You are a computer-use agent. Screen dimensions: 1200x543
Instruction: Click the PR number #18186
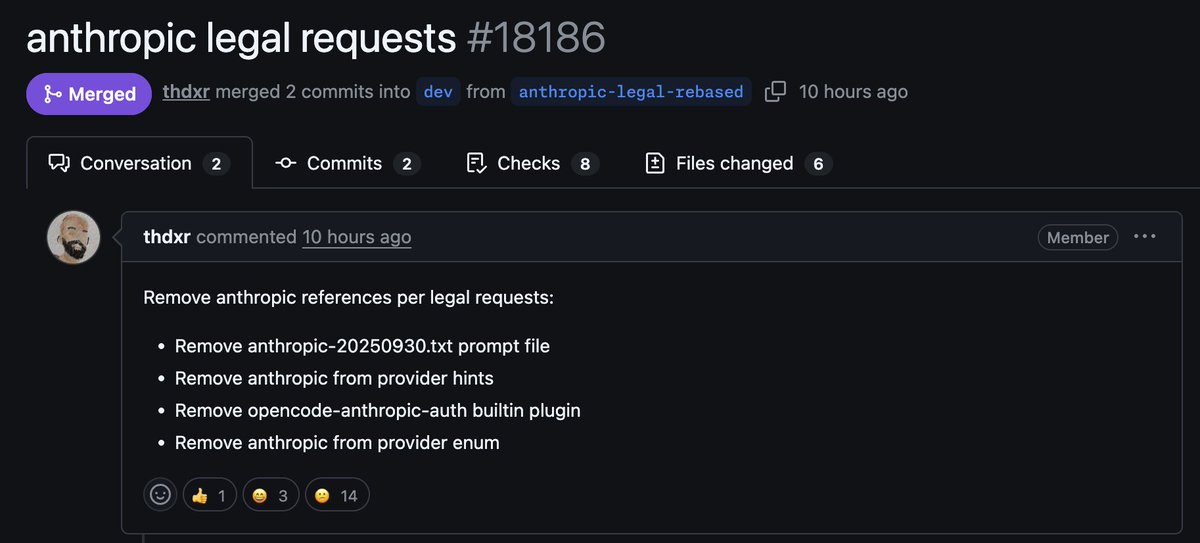click(x=536, y=37)
